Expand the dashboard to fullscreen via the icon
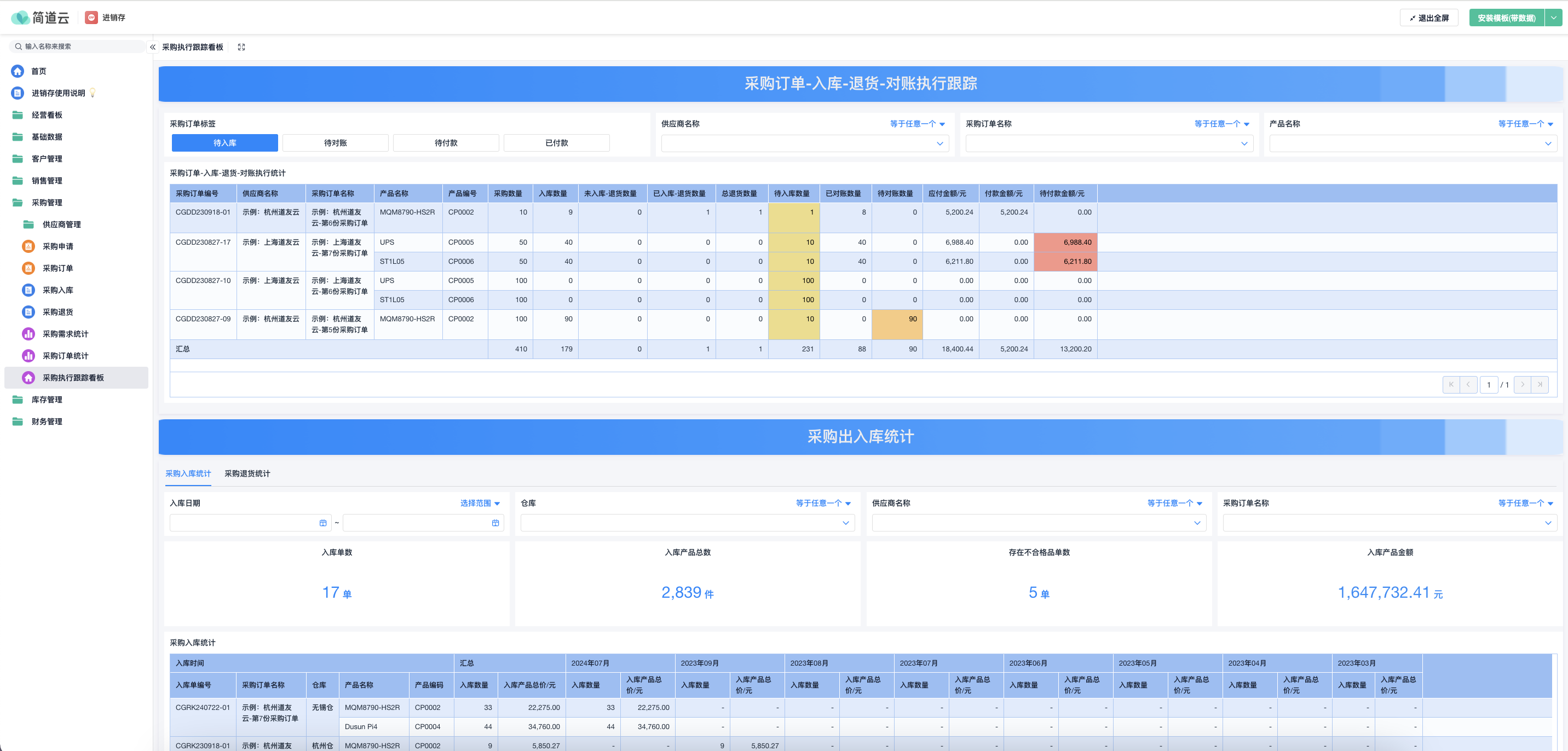 point(241,47)
